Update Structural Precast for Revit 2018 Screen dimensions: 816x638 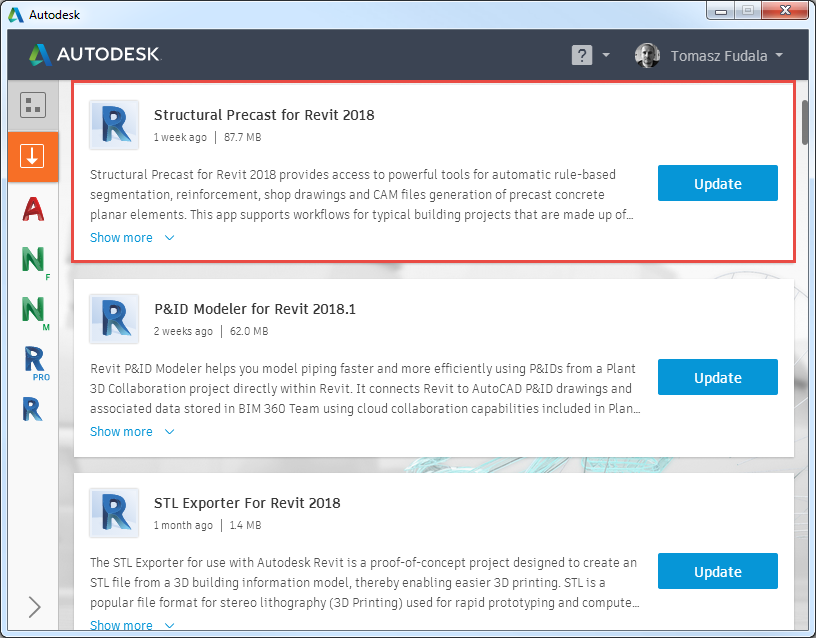coord(717,183)
